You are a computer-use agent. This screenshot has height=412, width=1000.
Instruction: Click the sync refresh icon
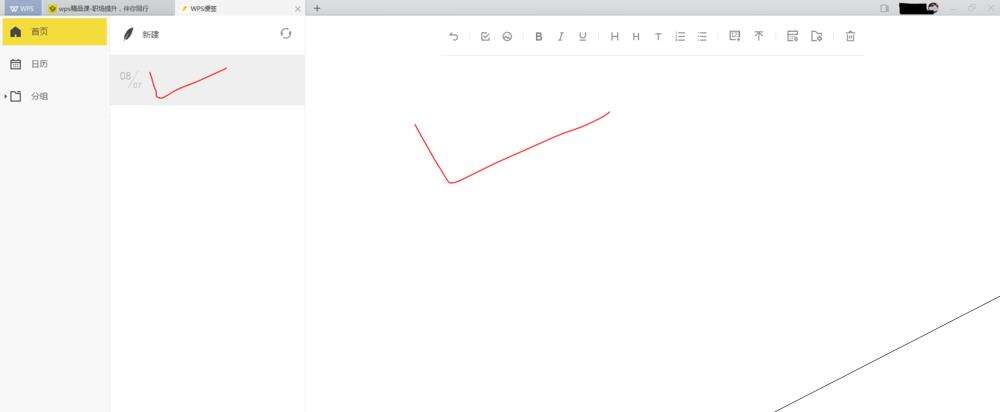286,34
